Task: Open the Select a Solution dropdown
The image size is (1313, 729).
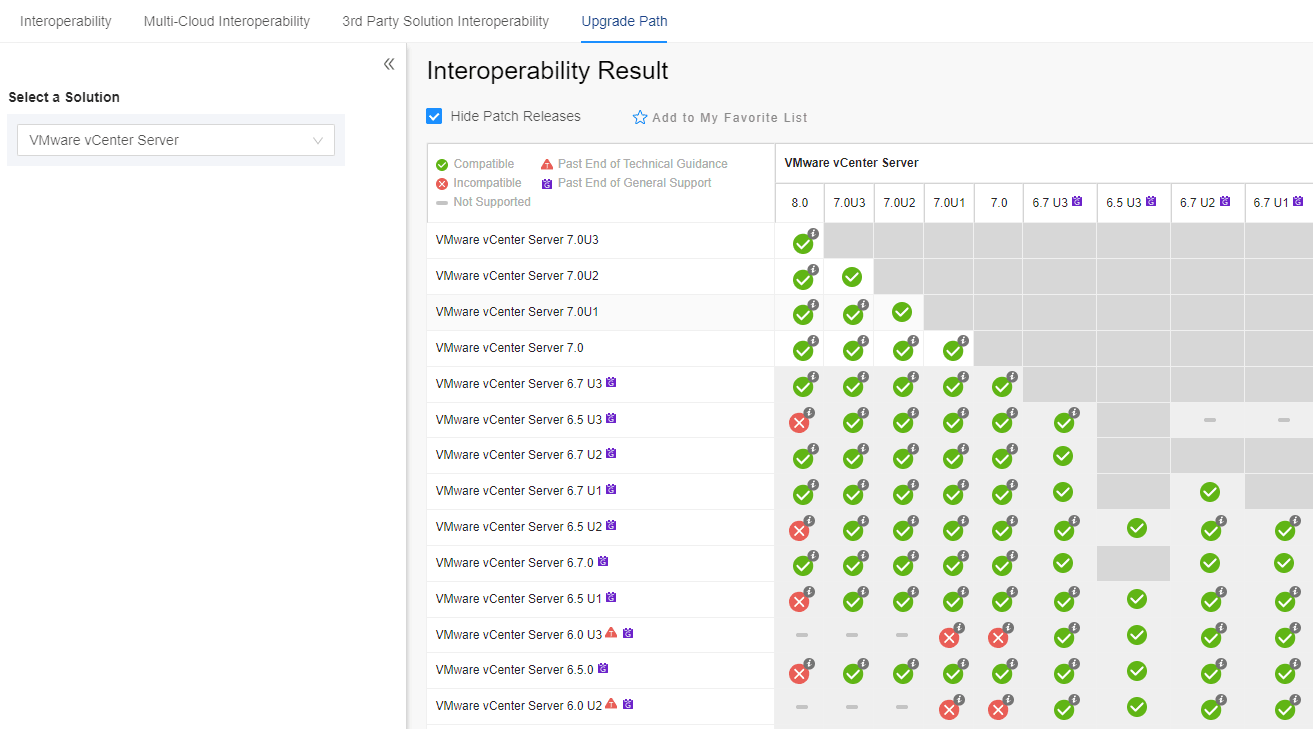Action: point(176,140)
